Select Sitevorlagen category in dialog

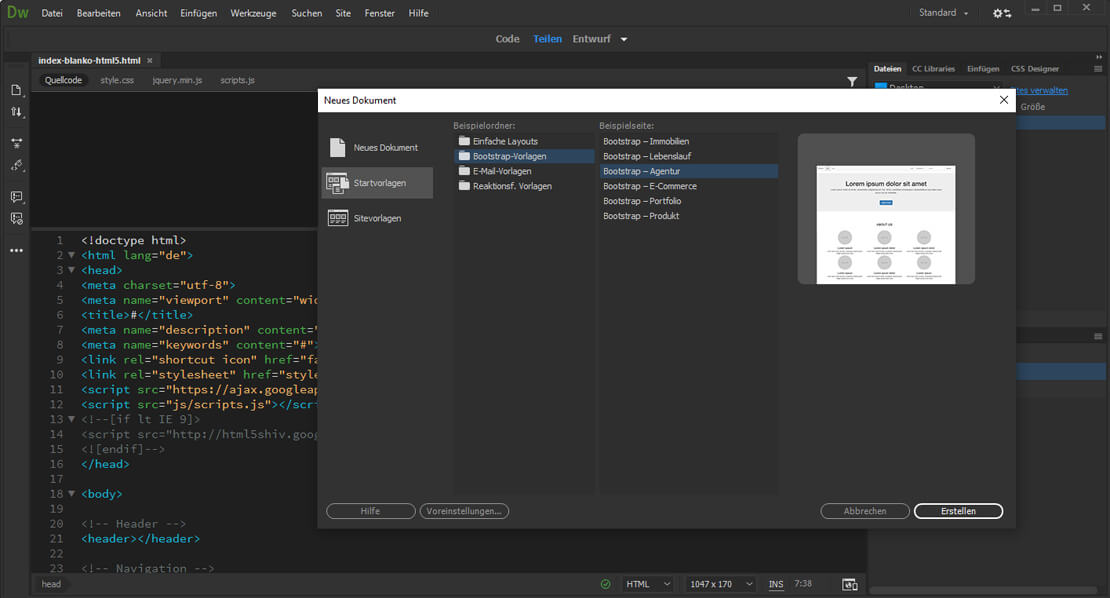(377, 218)
